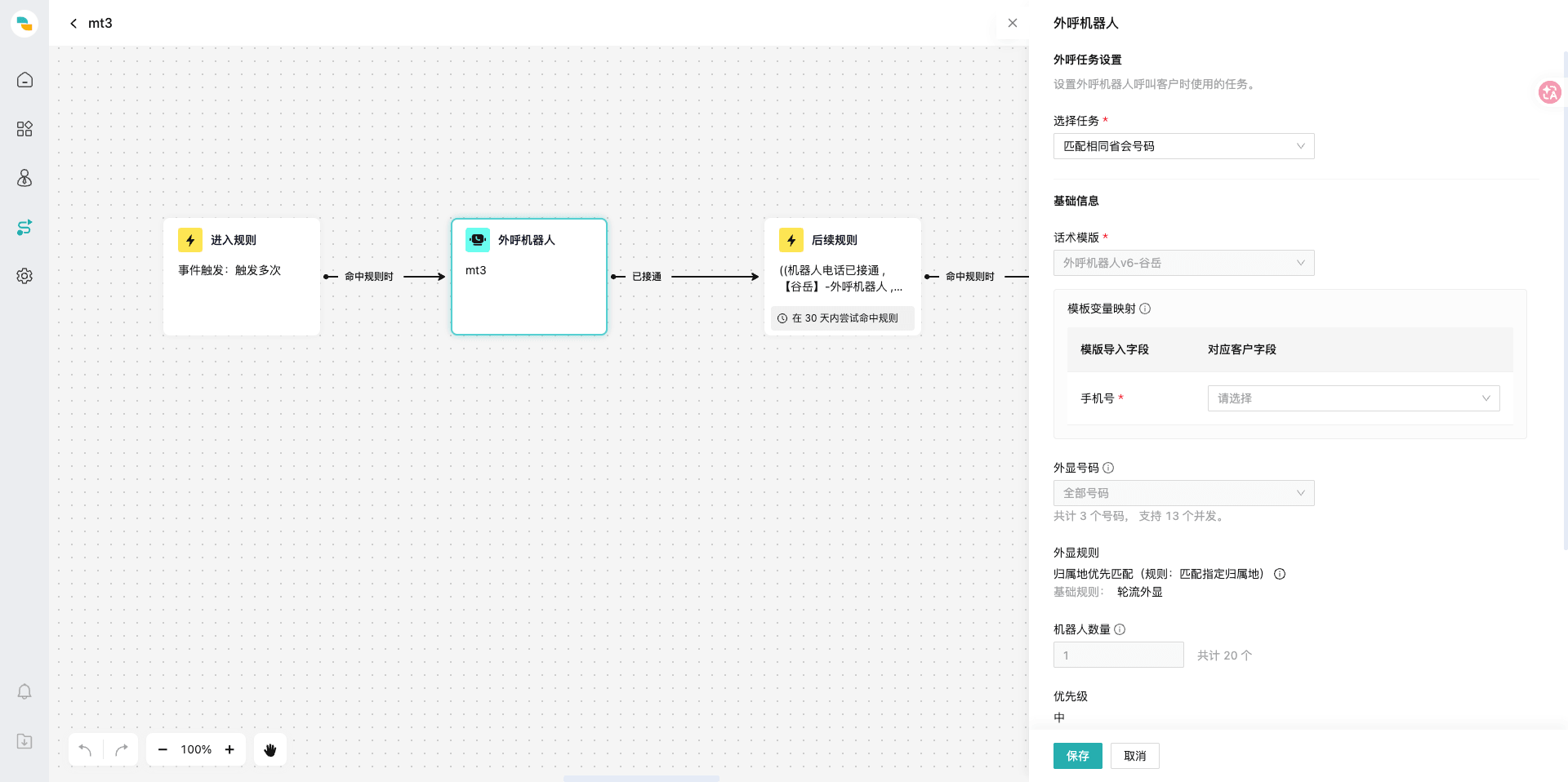Click the 对应客户字段 column header
This screenshot has width=1568, height=782.
tap(1242, 349)
